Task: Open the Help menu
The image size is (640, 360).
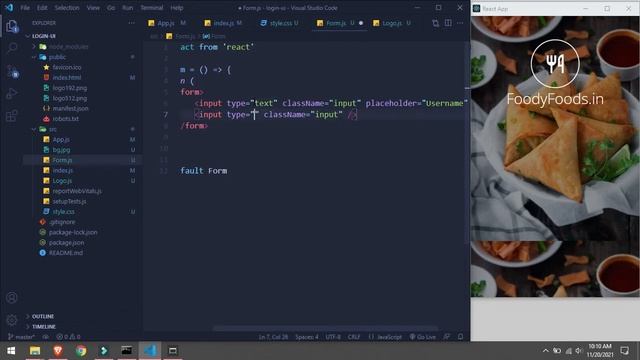Action: tap(177, 8)
